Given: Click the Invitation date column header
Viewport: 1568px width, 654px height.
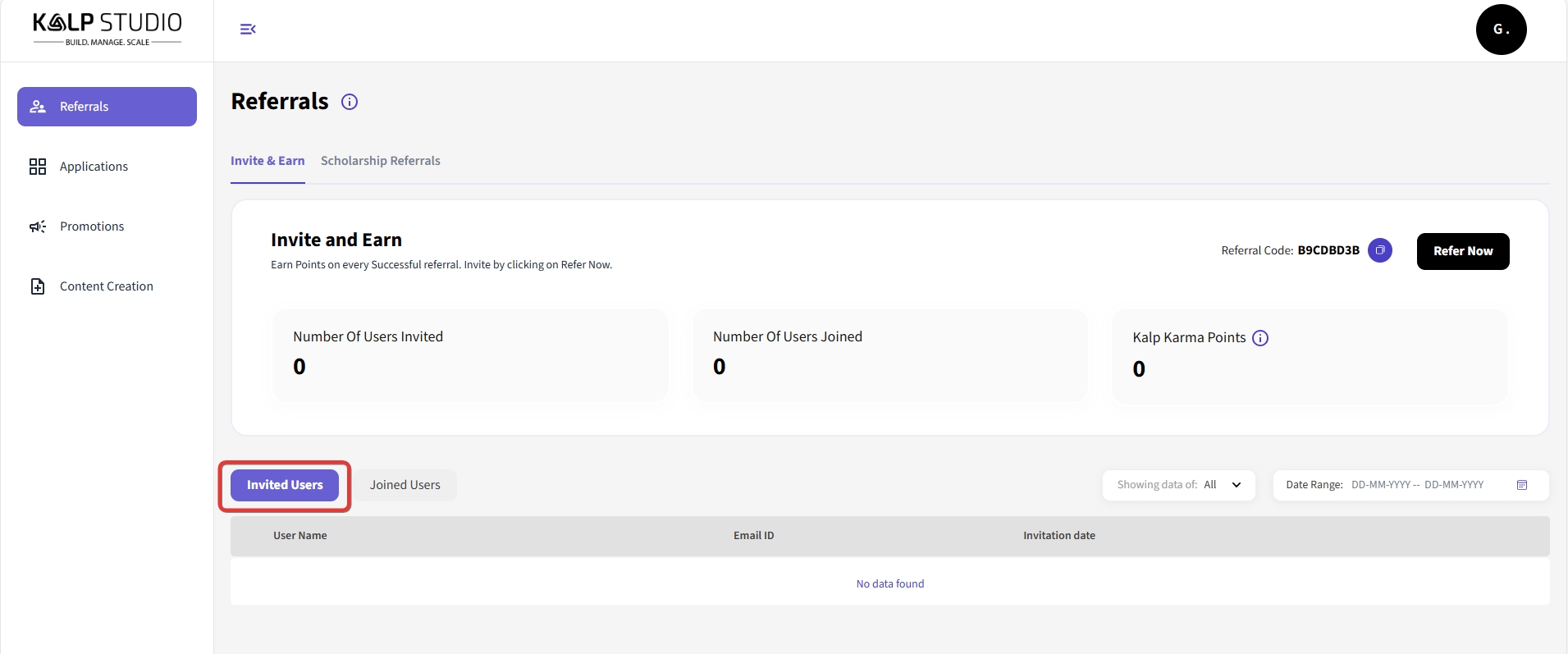Looking at the screenshot, I should (1058, 536).
